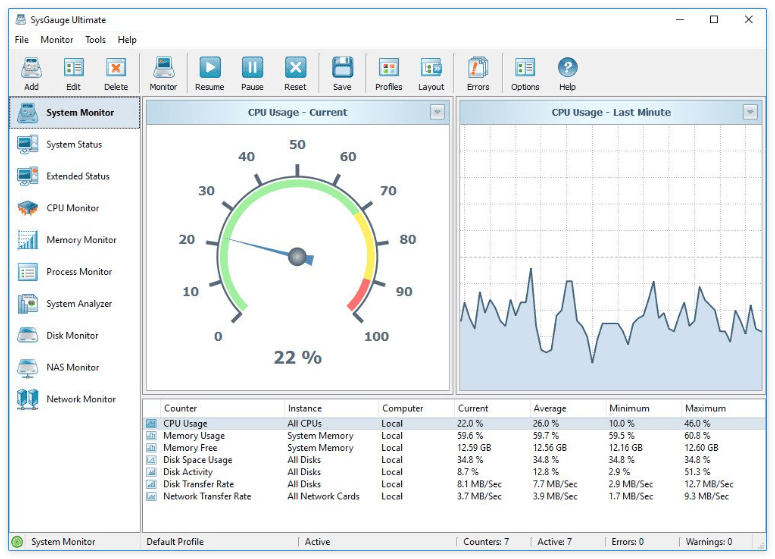
Task: Click the Counters: 7 status entry
Action: 486,542
